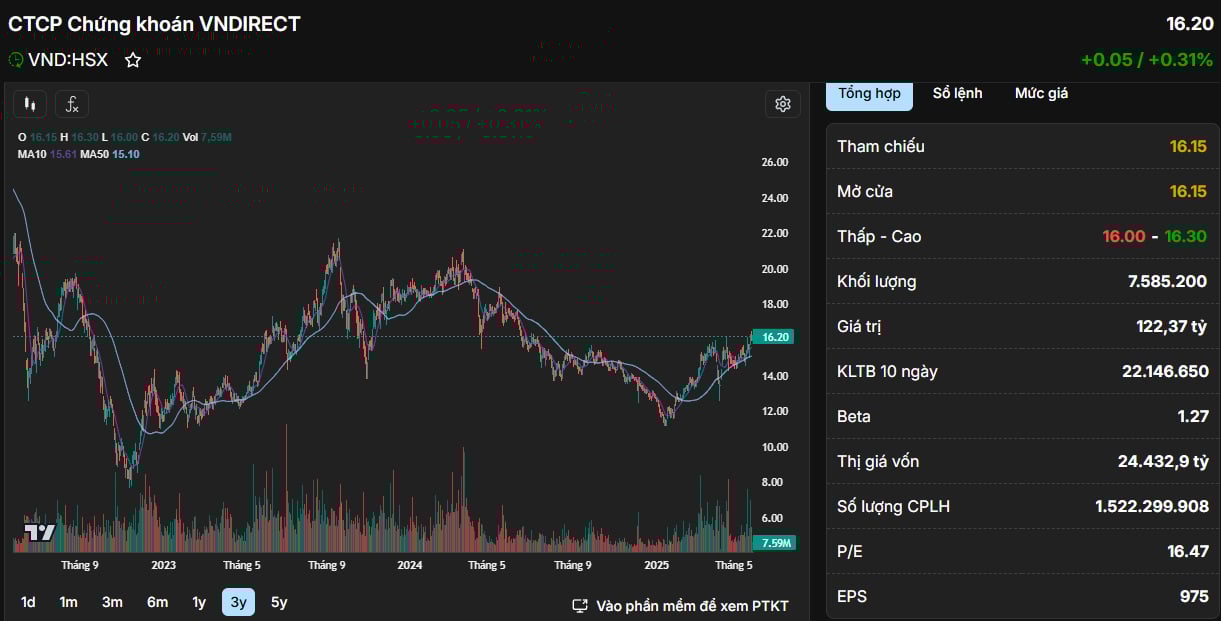Click the Số lượng CPLH value 1.522.299.908
The image size is (1221, 621).
tap(1152, 506)
